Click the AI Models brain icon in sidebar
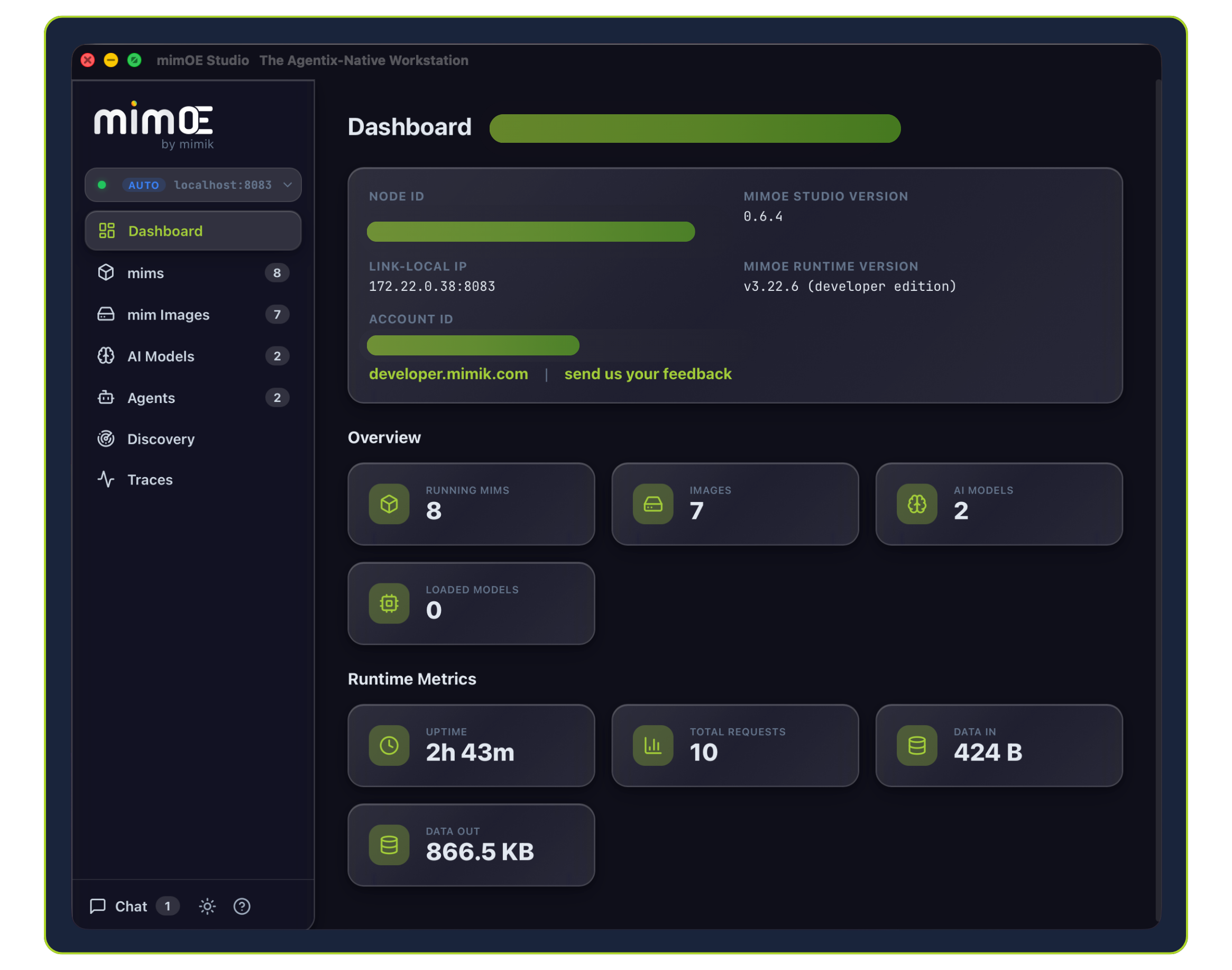The image size is (1232, 970). click(x=106, y=356)
